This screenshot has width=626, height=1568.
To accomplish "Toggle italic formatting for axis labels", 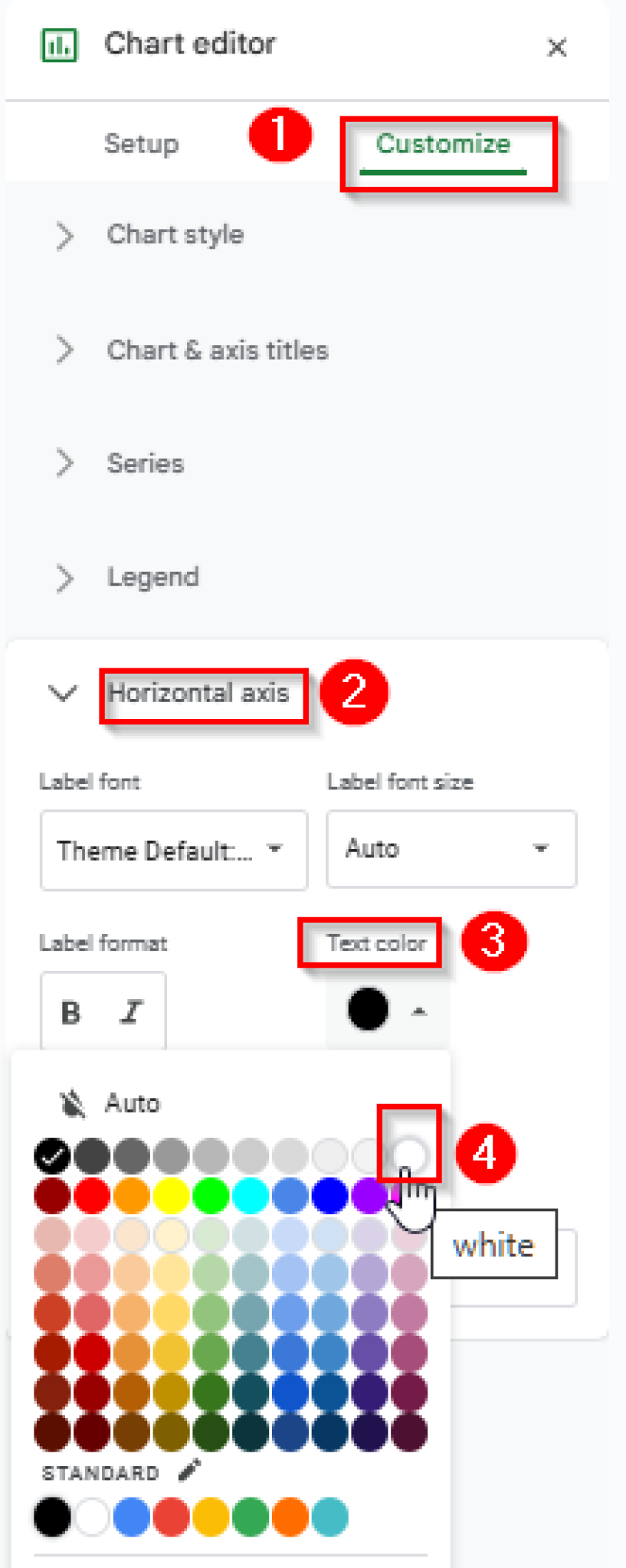I will pyautogui.click(x=131, y=1011).
